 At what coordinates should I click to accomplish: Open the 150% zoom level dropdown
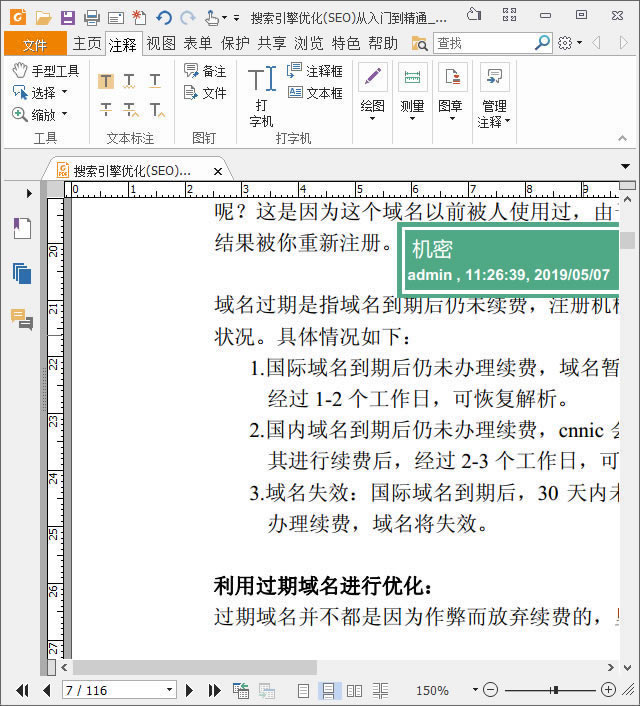[475, 689]
